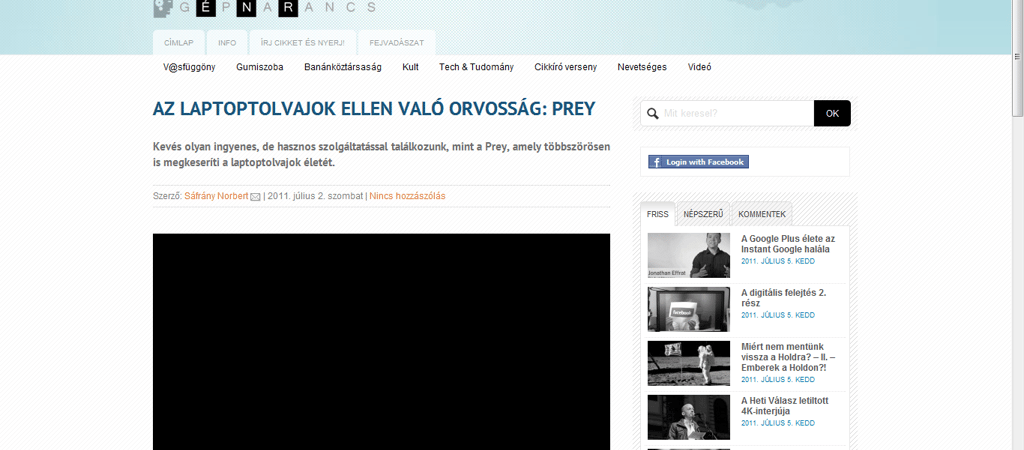Go to the Videó section
This screenshot has width=1024, height=450.
(699, 67)
